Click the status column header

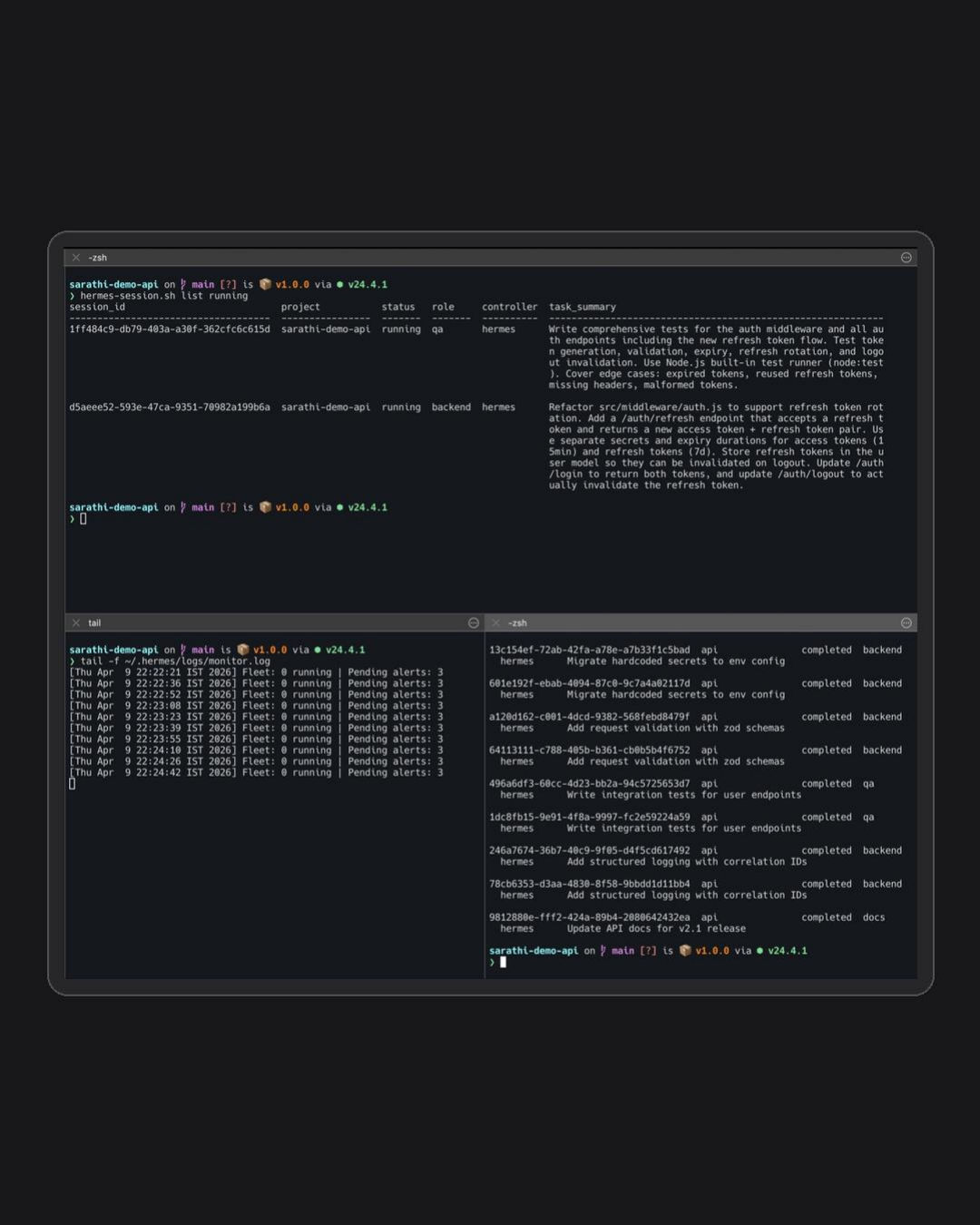398,307
